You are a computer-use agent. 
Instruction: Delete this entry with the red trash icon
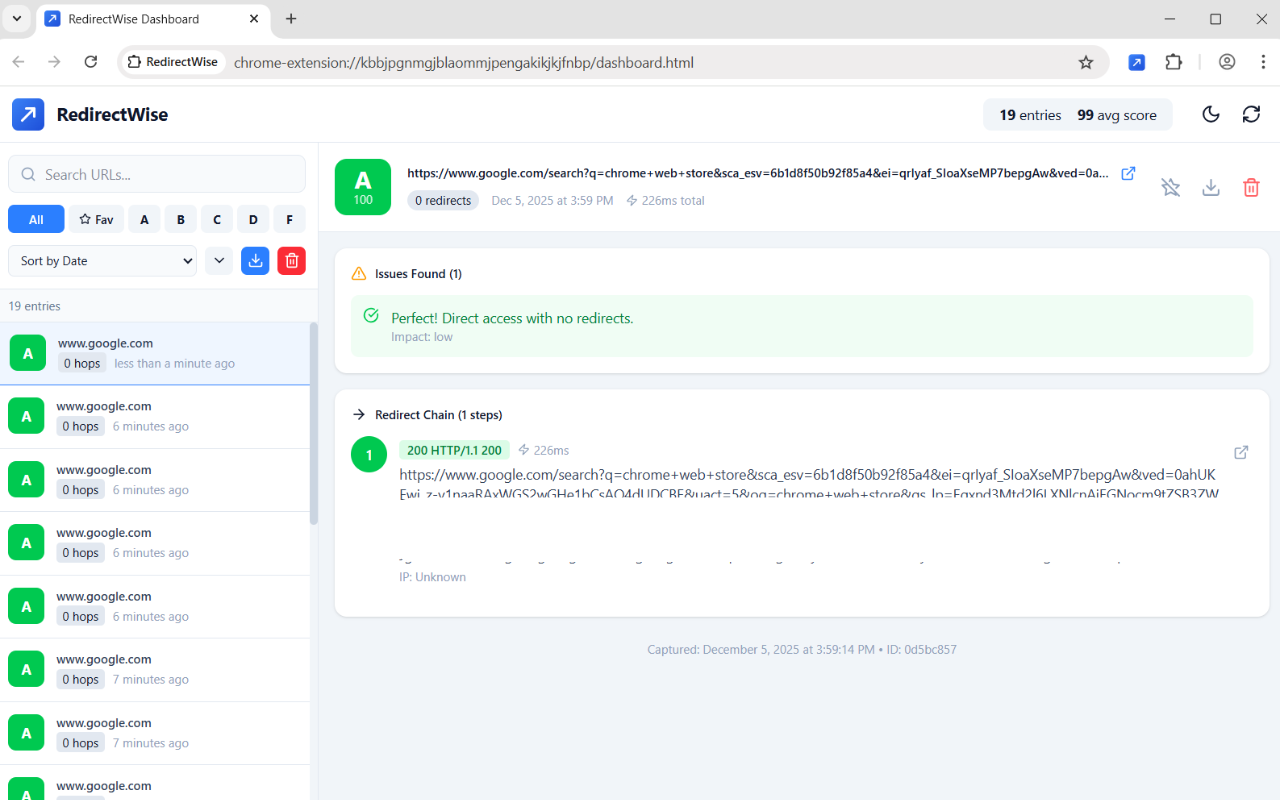[1251, 187]
